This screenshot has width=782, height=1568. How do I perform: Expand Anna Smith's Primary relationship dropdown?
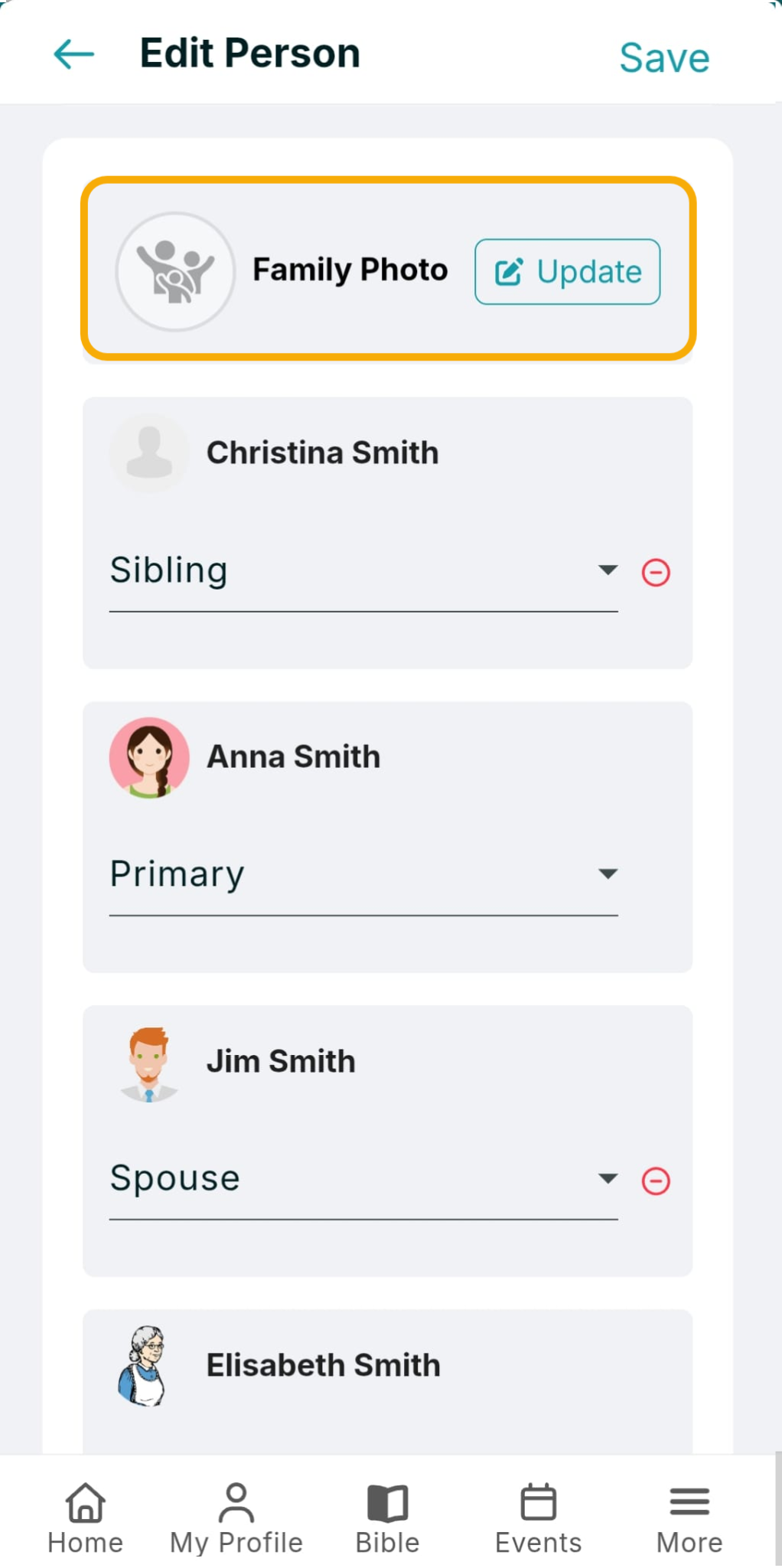point(363,874)
